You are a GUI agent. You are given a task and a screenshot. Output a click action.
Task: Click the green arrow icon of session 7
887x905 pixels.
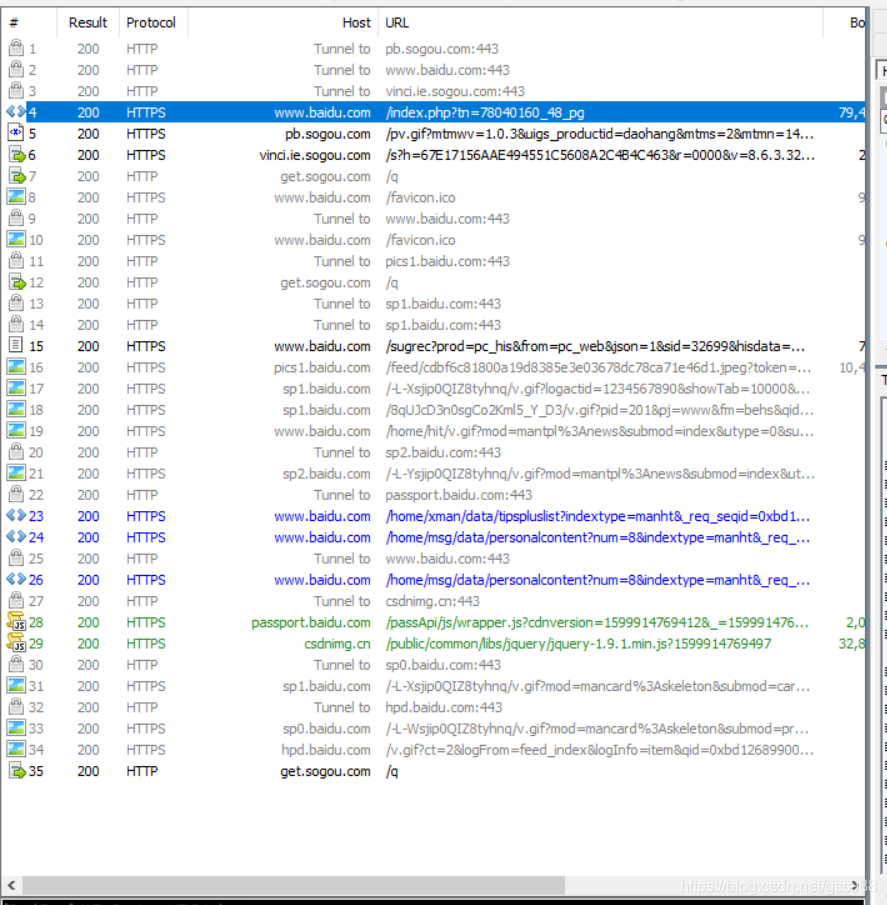pos(17,176)
